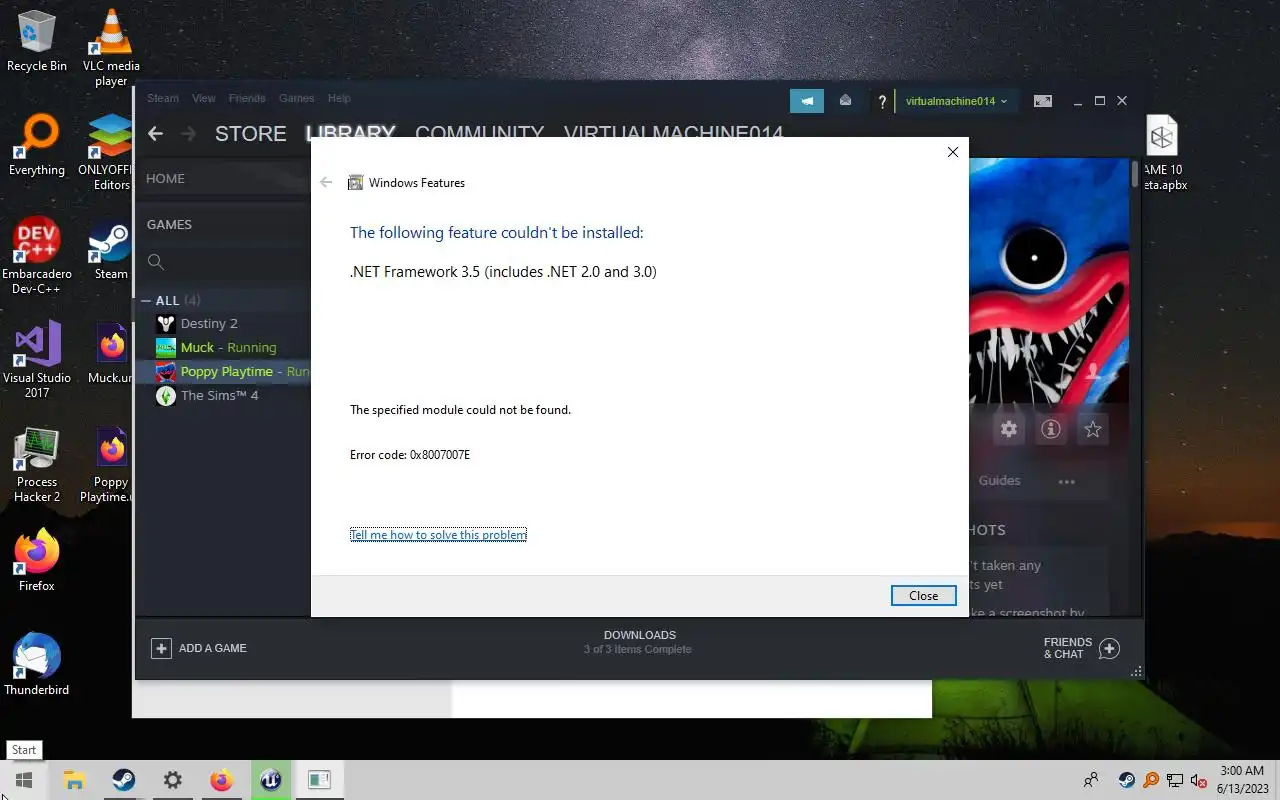Click the Windows Features title icon
1280x800 pixels.
pos(355,183)
